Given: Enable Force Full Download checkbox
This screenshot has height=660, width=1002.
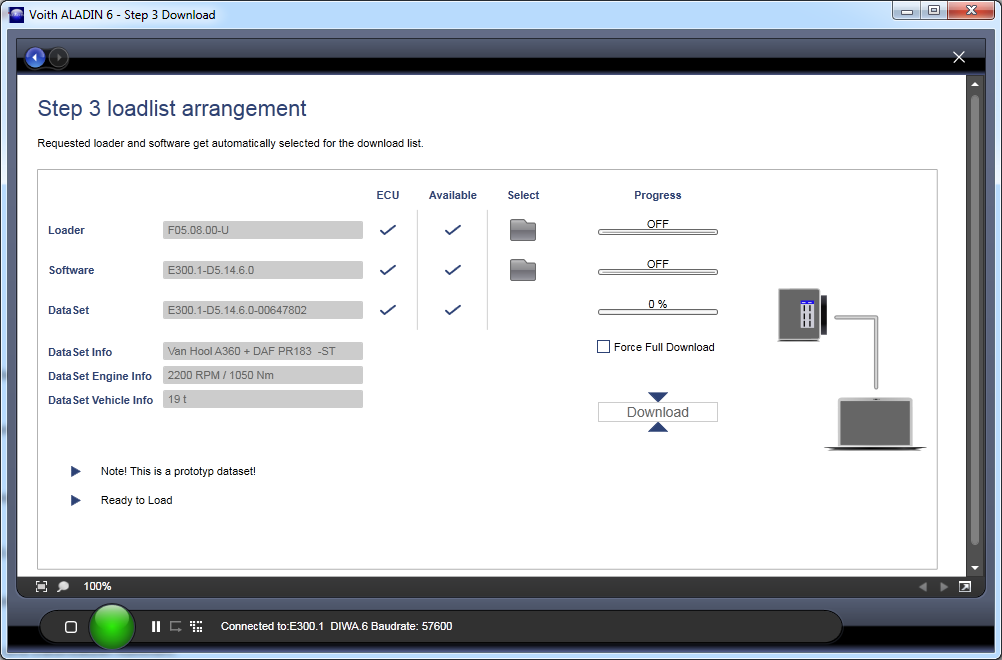Looking at the screenshot, I should point(603,347).
